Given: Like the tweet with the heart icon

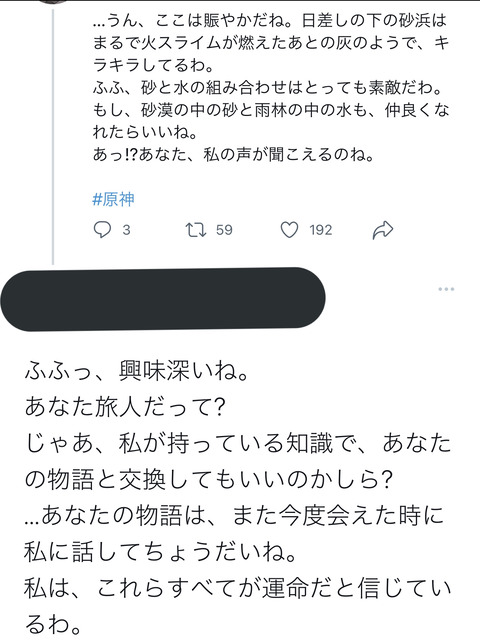Looking at the screenshot, I should pos(289,230).
